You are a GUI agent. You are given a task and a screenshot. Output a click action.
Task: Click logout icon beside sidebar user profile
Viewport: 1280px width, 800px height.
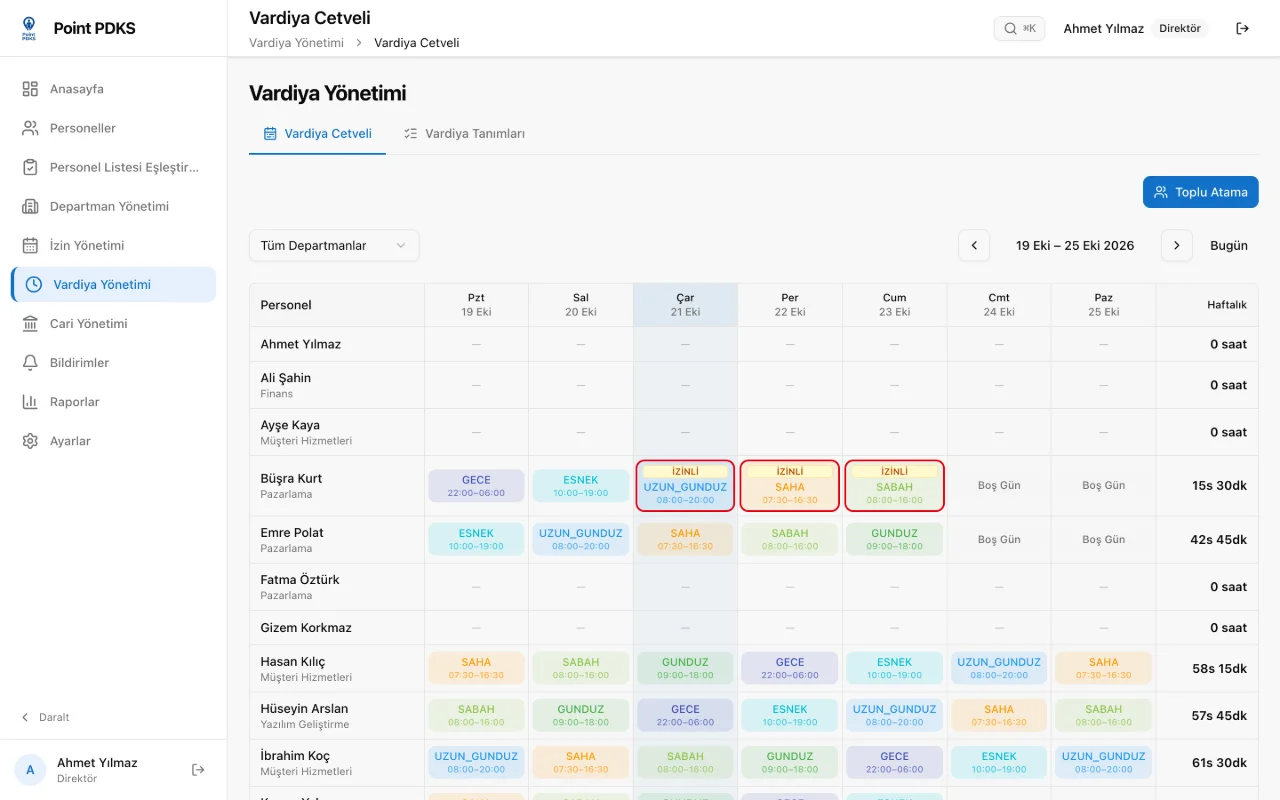pyautogui.click(x=198, y=769)
